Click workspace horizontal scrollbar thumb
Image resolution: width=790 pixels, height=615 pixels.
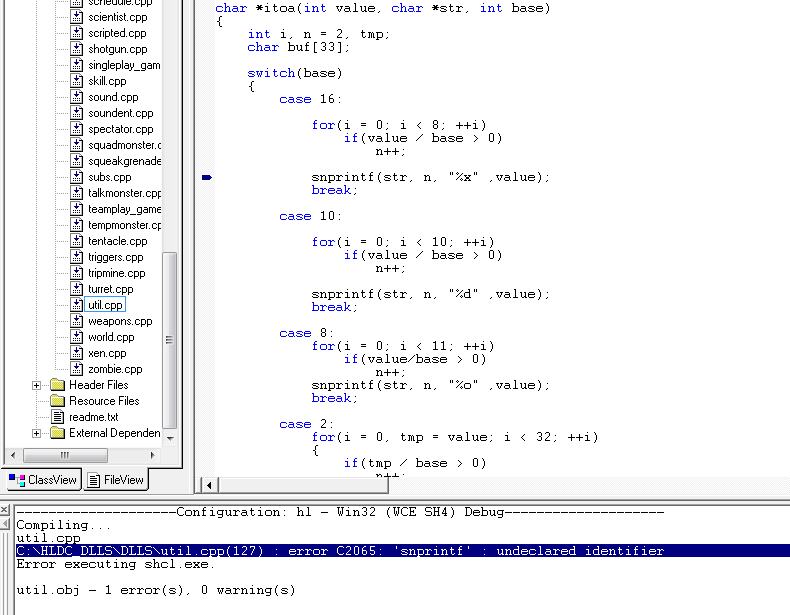point(65,455)
